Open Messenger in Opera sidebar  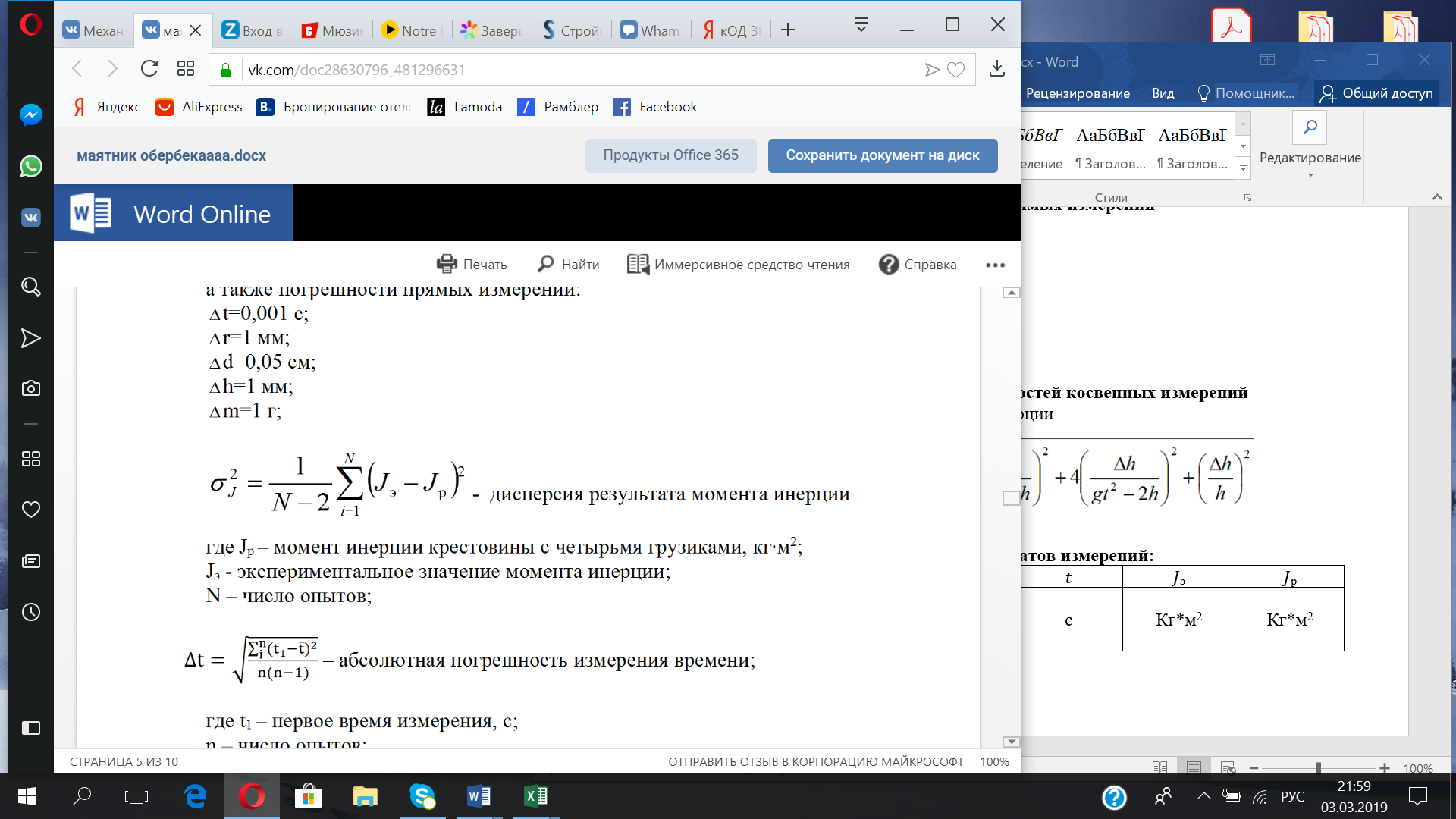pos(30,115)
